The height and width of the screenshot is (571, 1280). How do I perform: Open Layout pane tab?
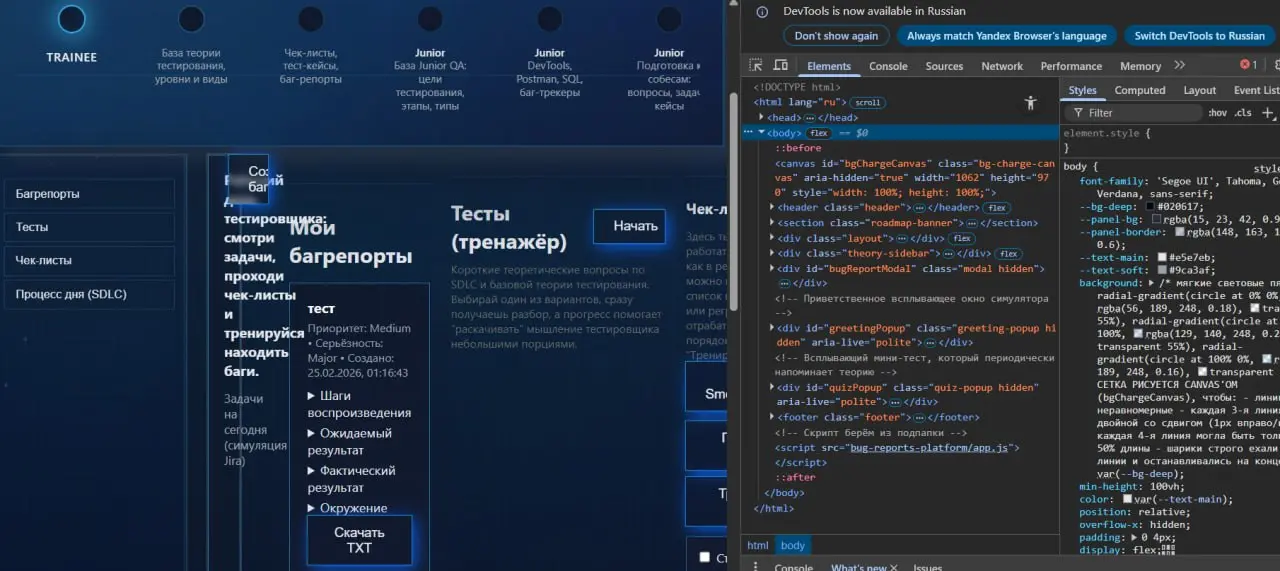point(1200,90)
